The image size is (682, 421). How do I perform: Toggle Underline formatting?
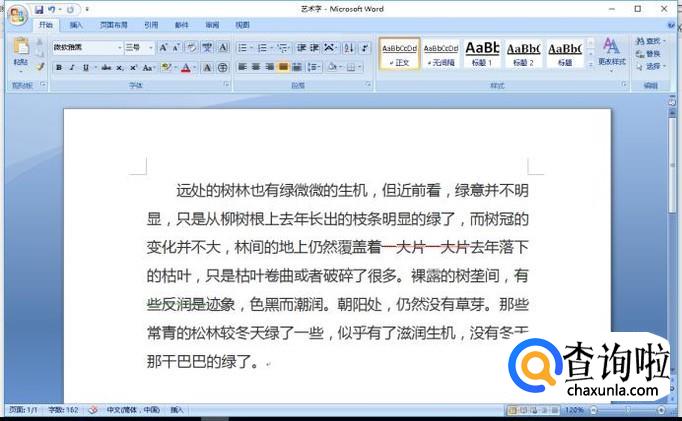point(85,68)
